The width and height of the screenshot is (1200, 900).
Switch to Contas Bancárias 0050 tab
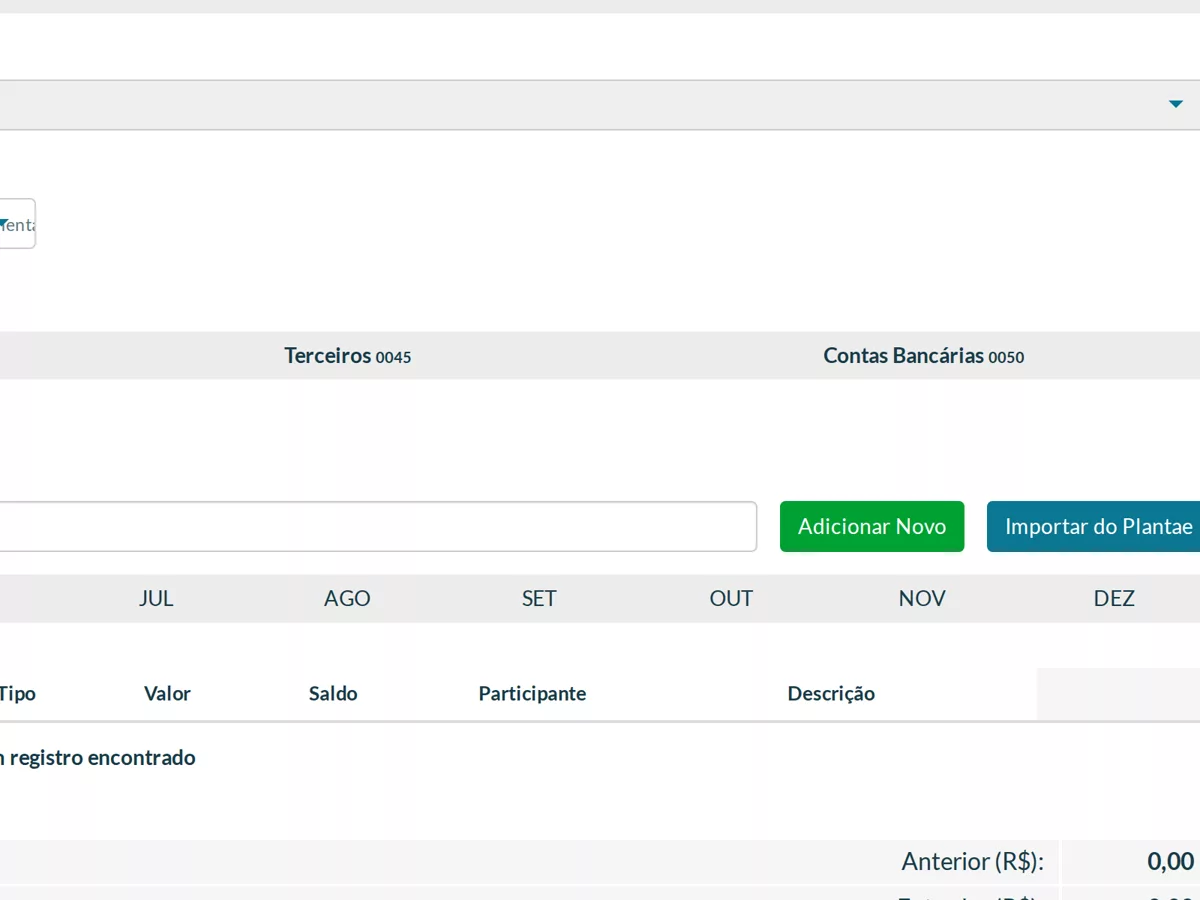click(923, 356)
